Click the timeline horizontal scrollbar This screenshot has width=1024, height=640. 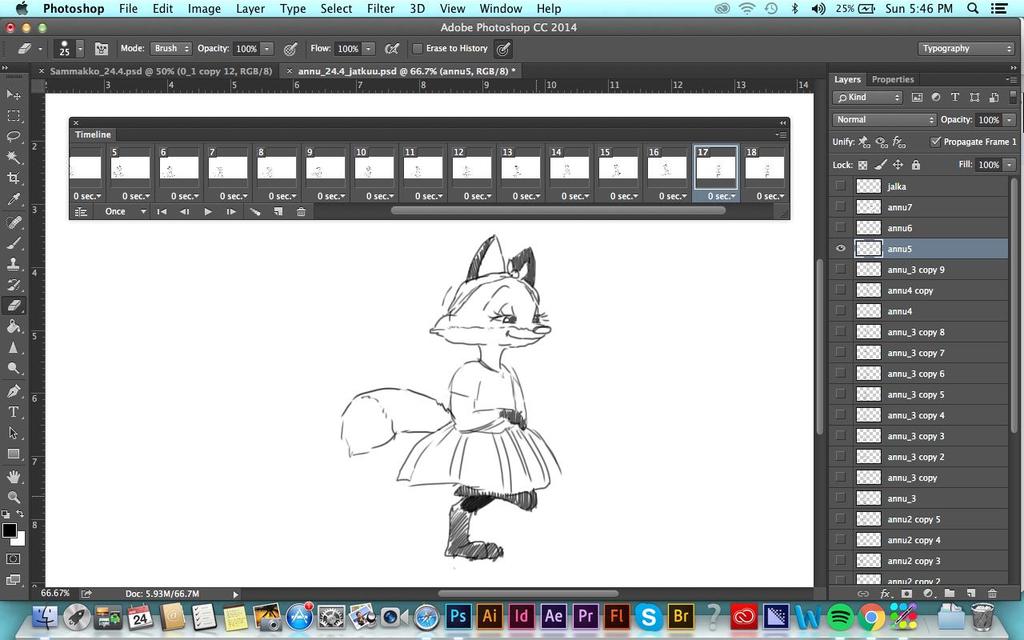click(558, 211)
